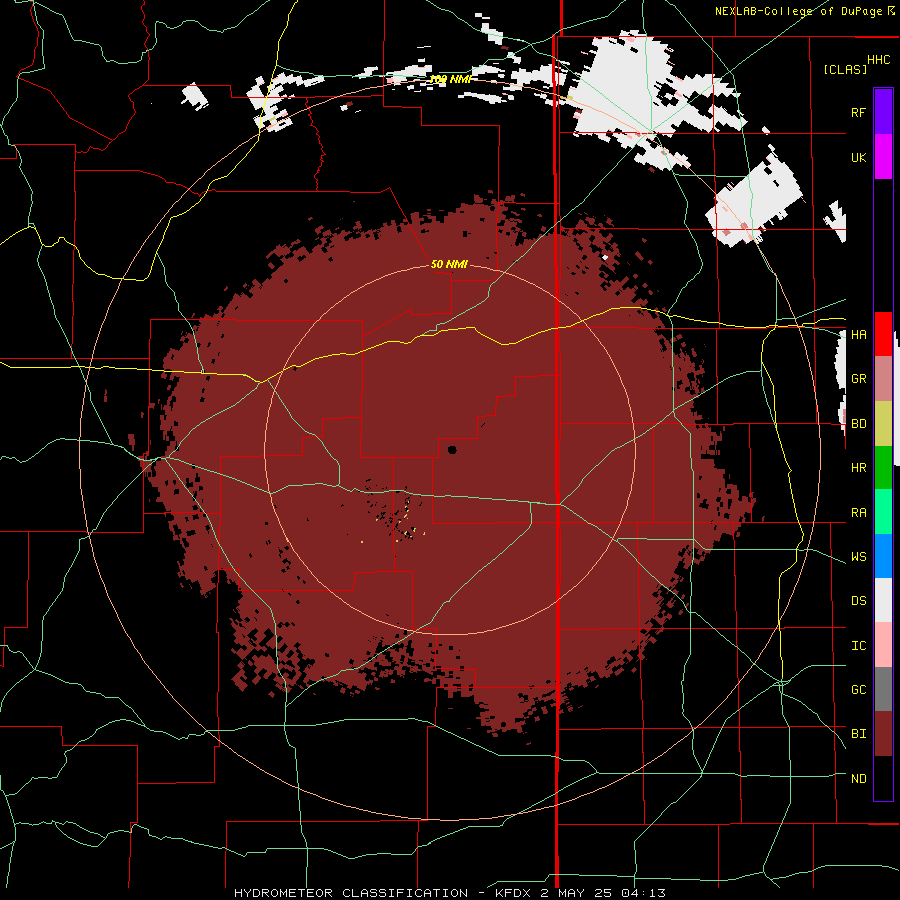
Task: Click the IC pink legend swatch
Action: pyautogui.click(x=883, y=645)
